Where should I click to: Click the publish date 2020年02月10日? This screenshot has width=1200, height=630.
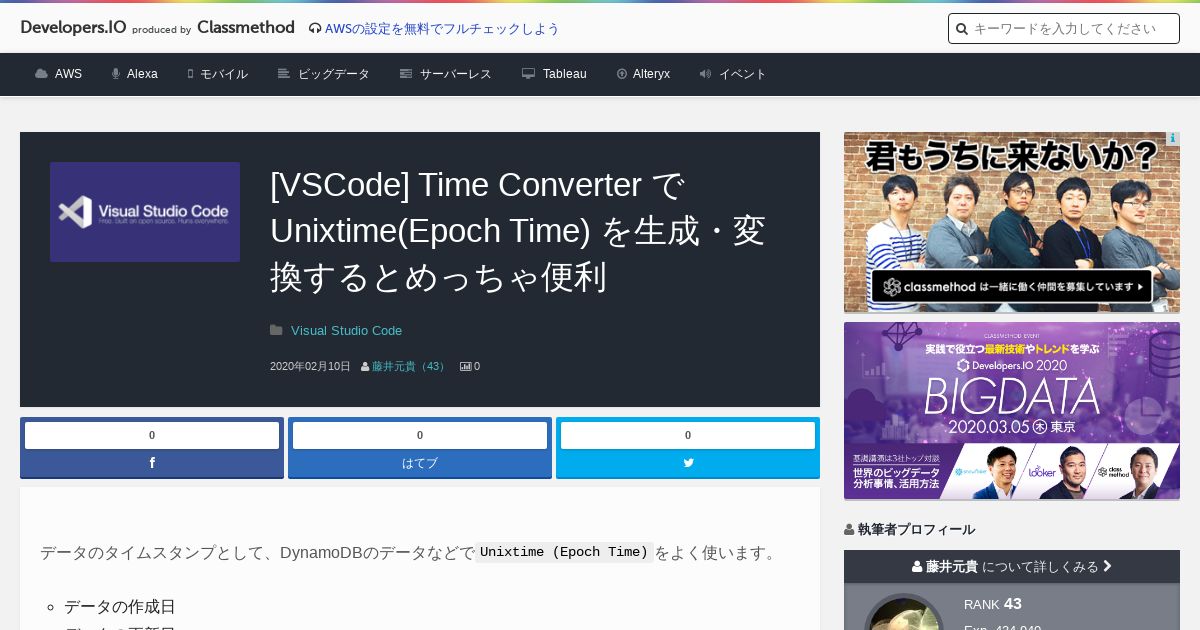pos(310,367)
